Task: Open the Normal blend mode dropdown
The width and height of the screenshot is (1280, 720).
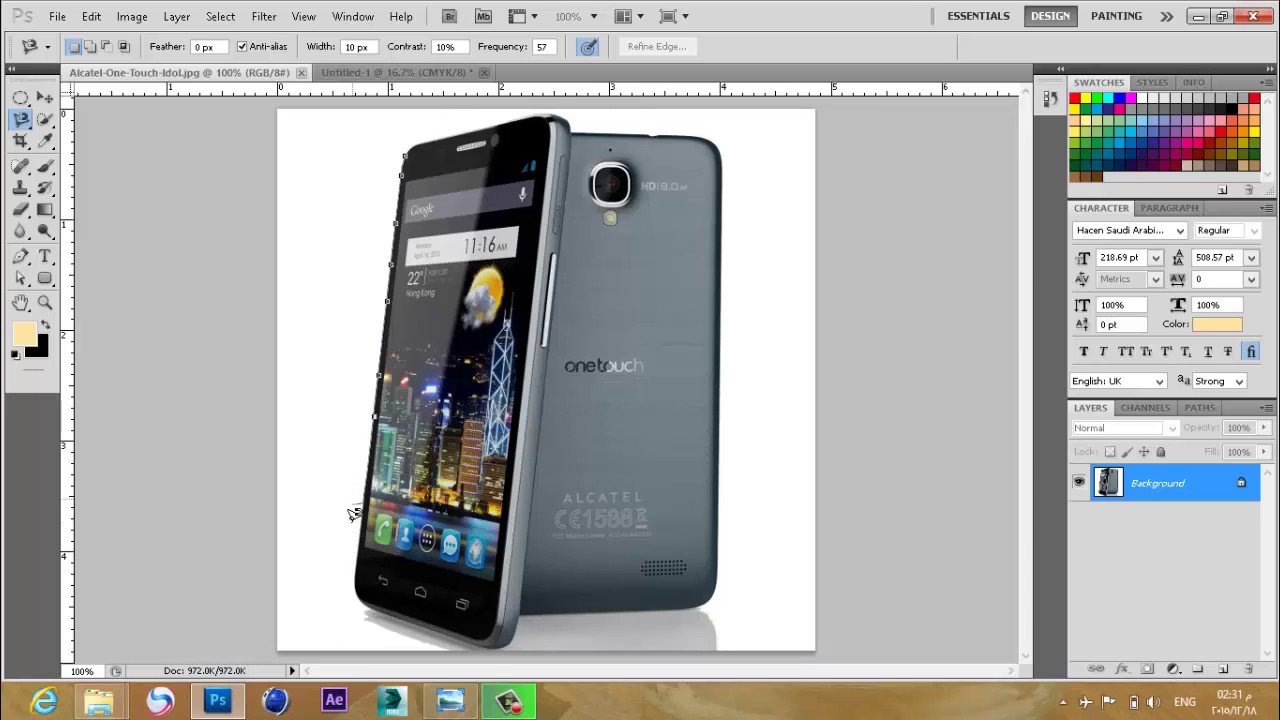Action: (1125, 428)
